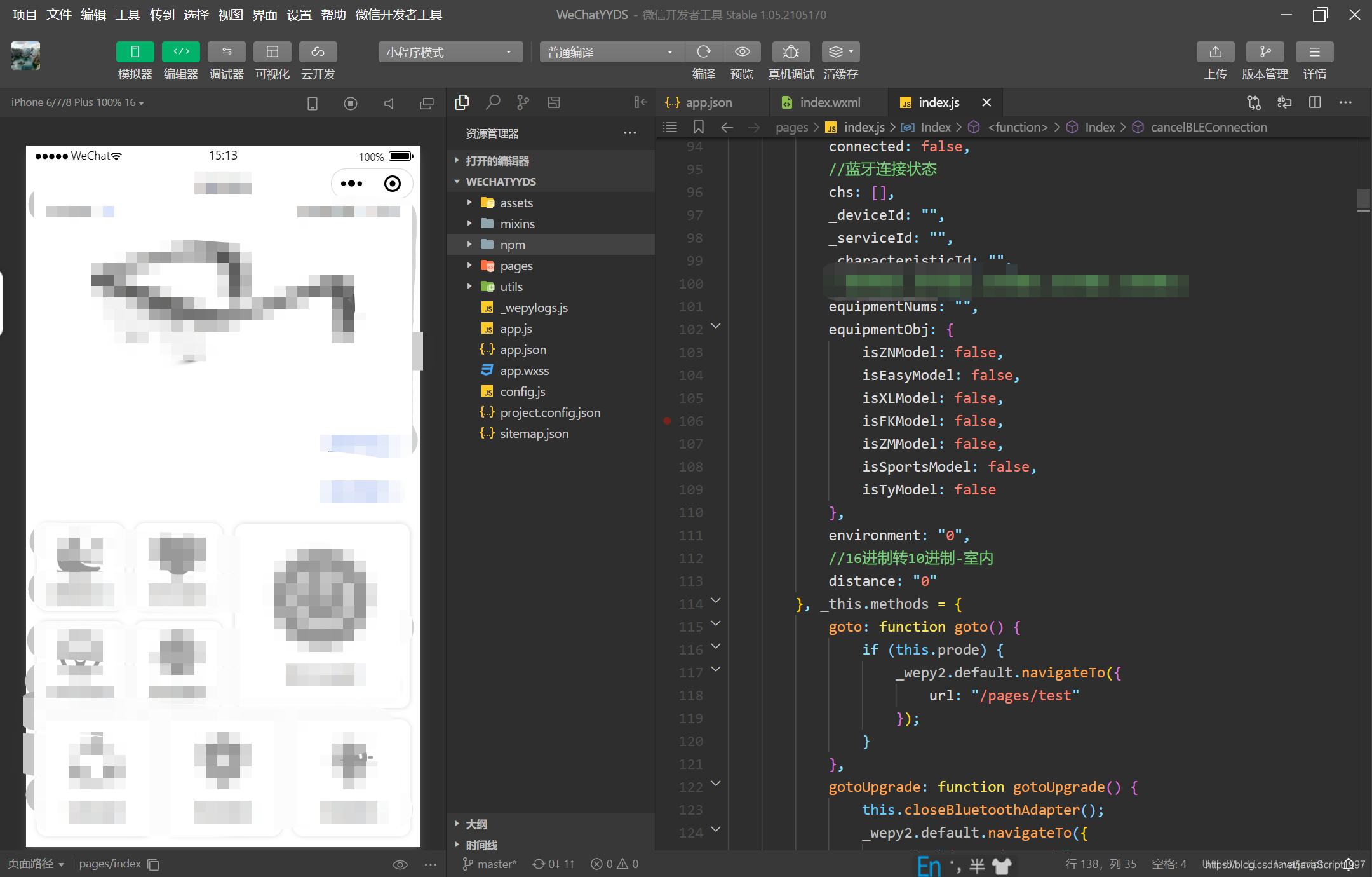The image size is (1372, 877).
Task: Open the 帮助 menu
Action: coord(333,15)
